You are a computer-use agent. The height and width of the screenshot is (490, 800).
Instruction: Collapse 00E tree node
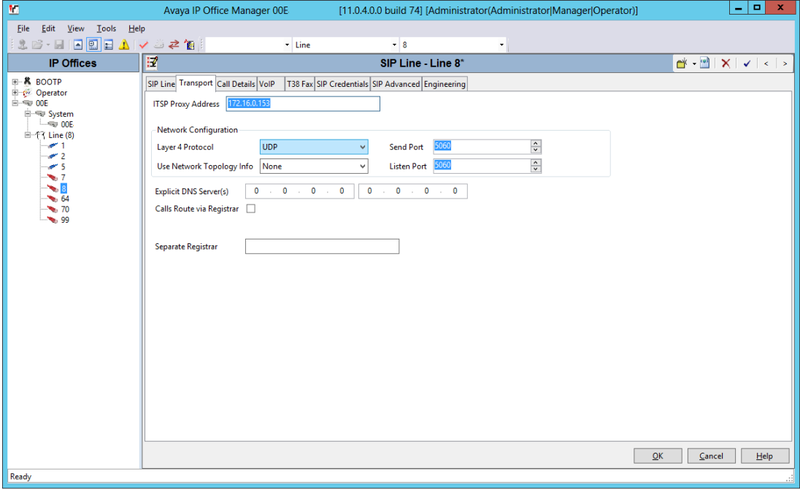(x=15, y=103)
